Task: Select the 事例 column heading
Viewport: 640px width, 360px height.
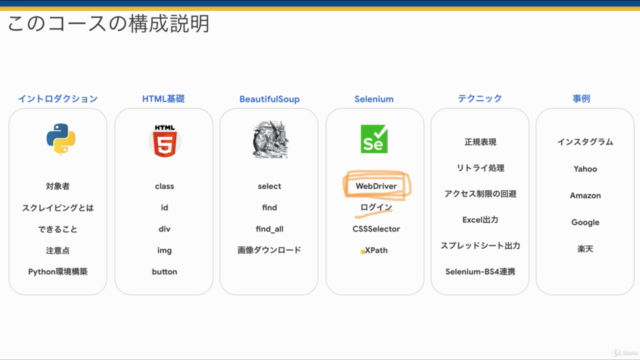Action: click(x=581, y=99)
